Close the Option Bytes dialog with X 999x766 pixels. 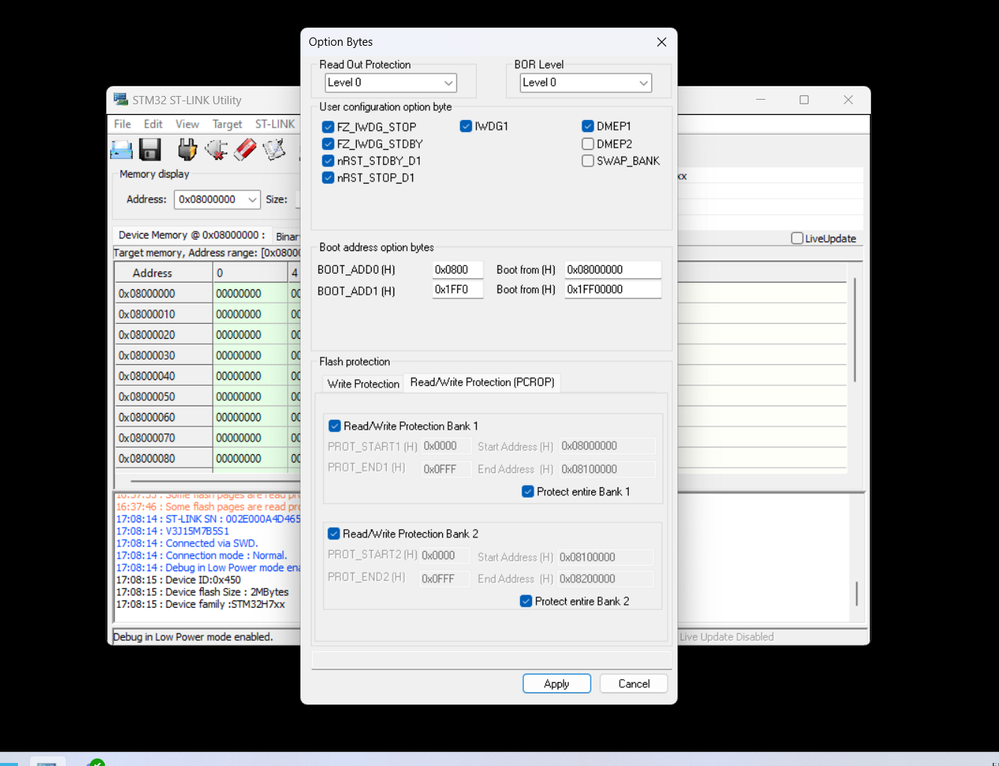pos(661,42)
